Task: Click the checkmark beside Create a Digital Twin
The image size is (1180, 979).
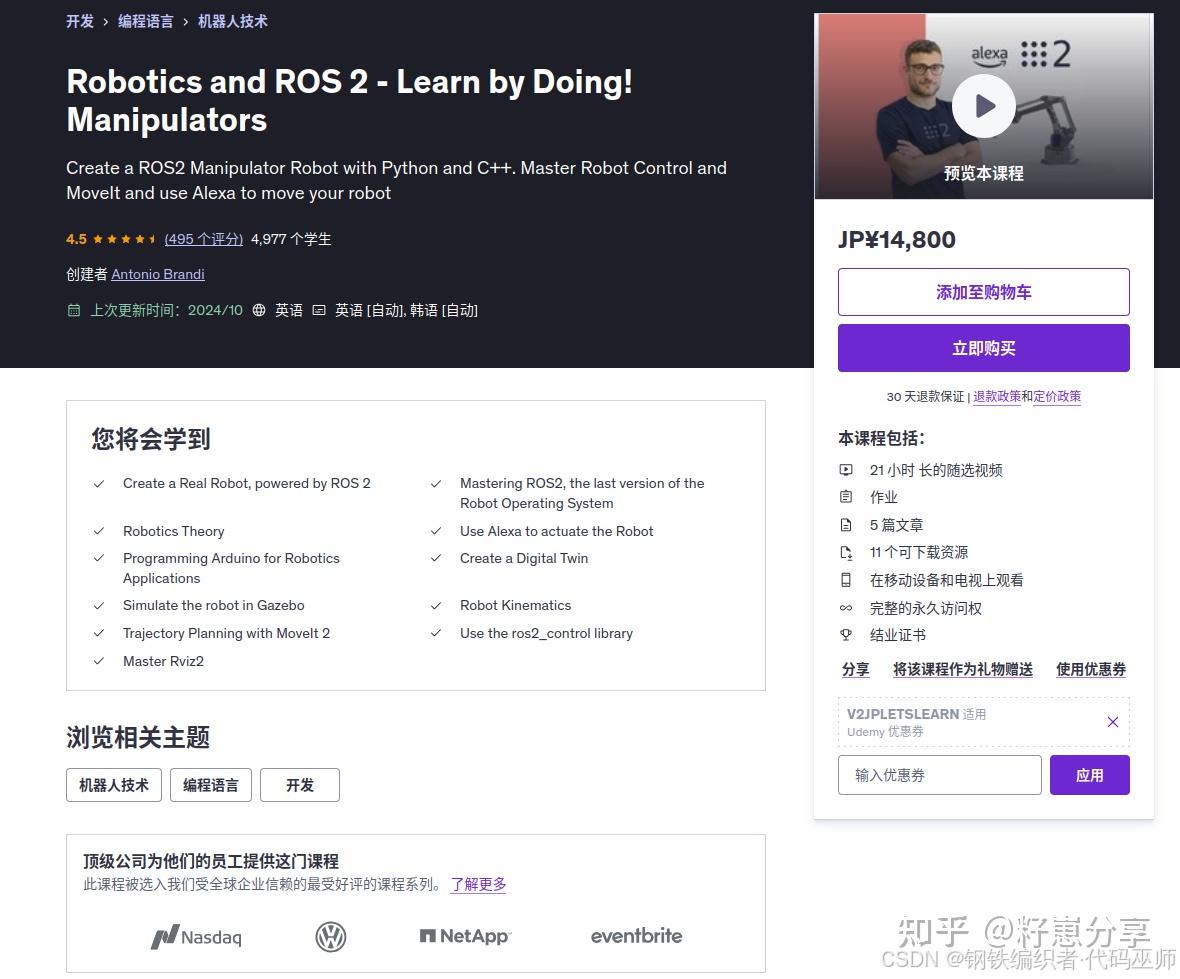Action: 436,558
